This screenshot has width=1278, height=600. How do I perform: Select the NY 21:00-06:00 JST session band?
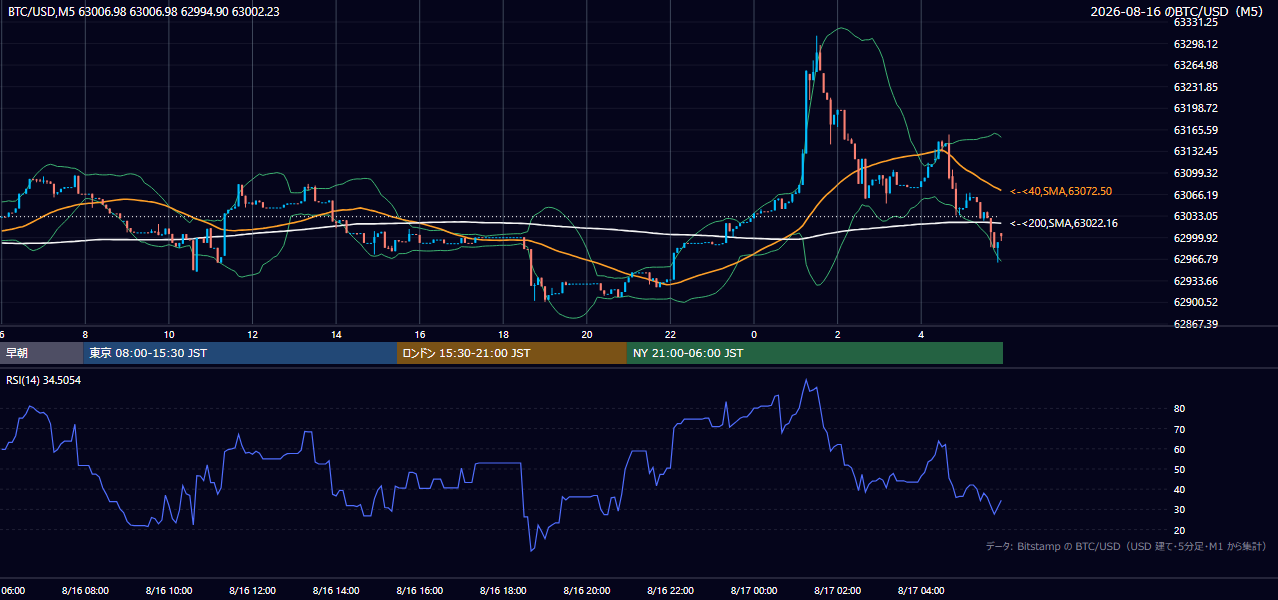[x=815, y=353]
